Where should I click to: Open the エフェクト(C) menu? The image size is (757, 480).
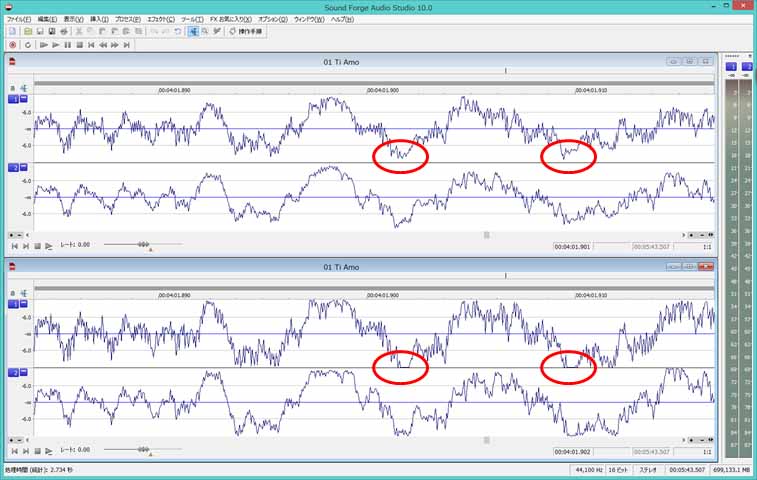(x=161, y=19)
